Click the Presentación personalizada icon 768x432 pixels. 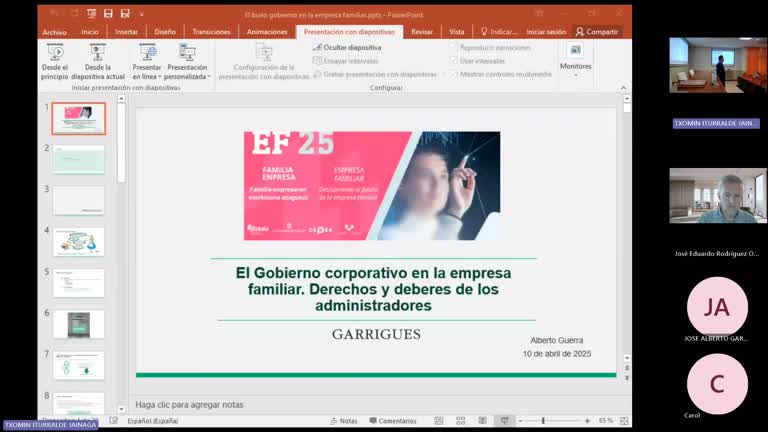(187, 53)
